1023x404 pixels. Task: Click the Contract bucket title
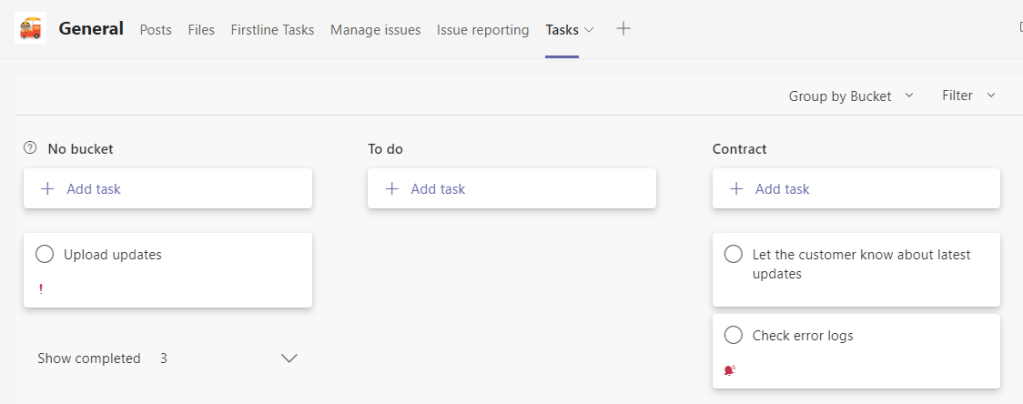[739, 149]
